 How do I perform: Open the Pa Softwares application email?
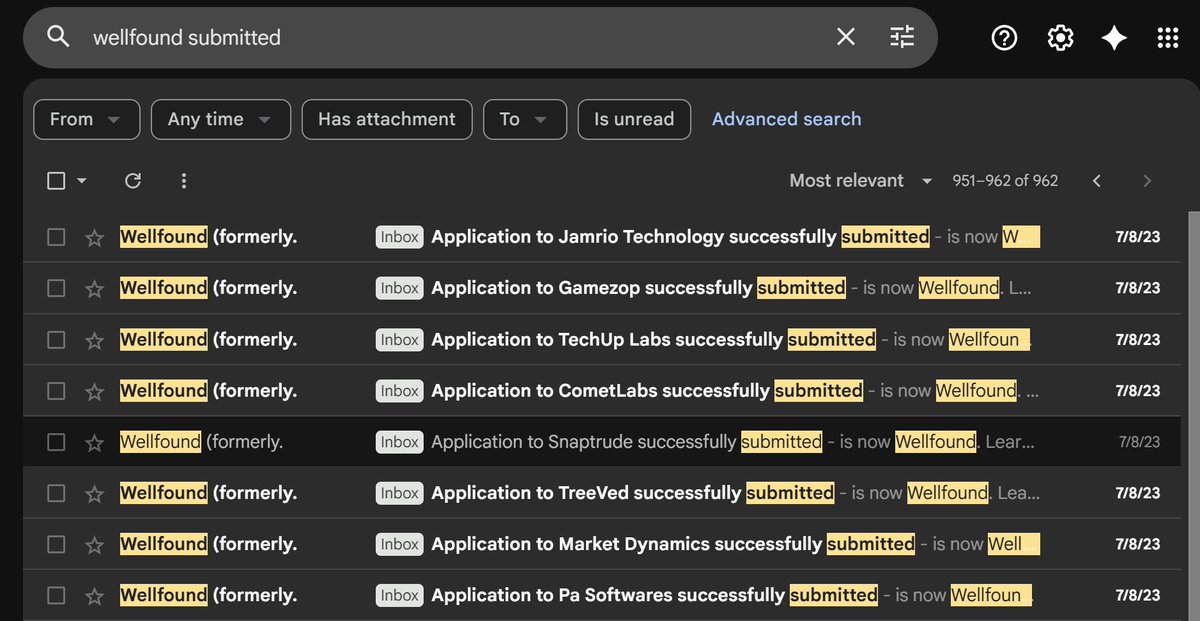[x=601, y=596]
